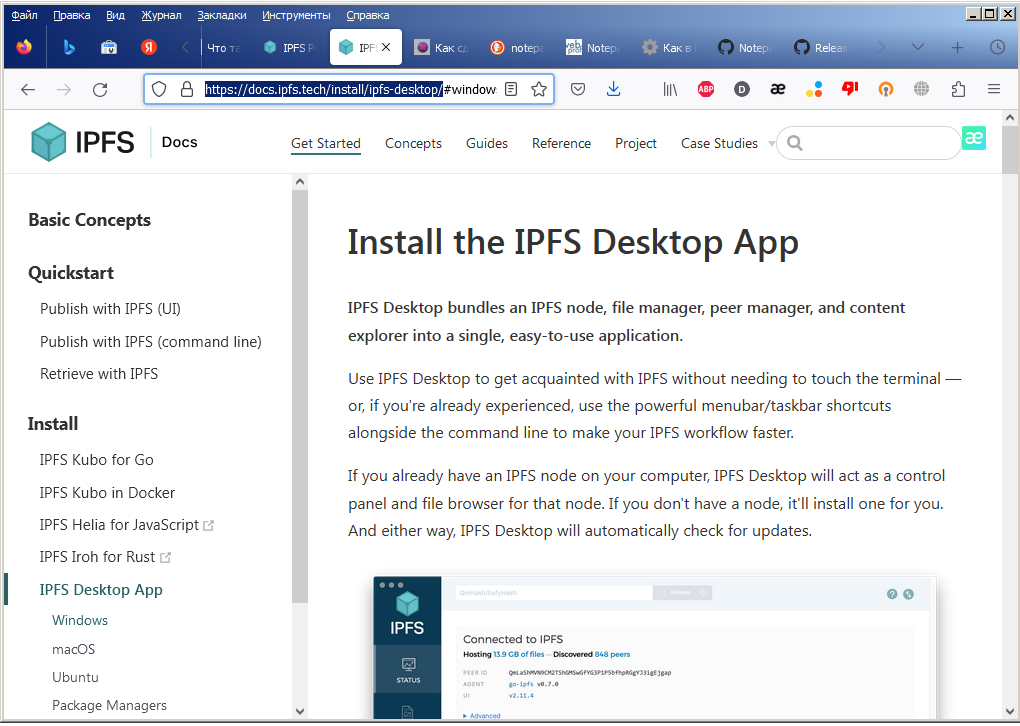Open the Yandex pinned tab

pos(149,47)
